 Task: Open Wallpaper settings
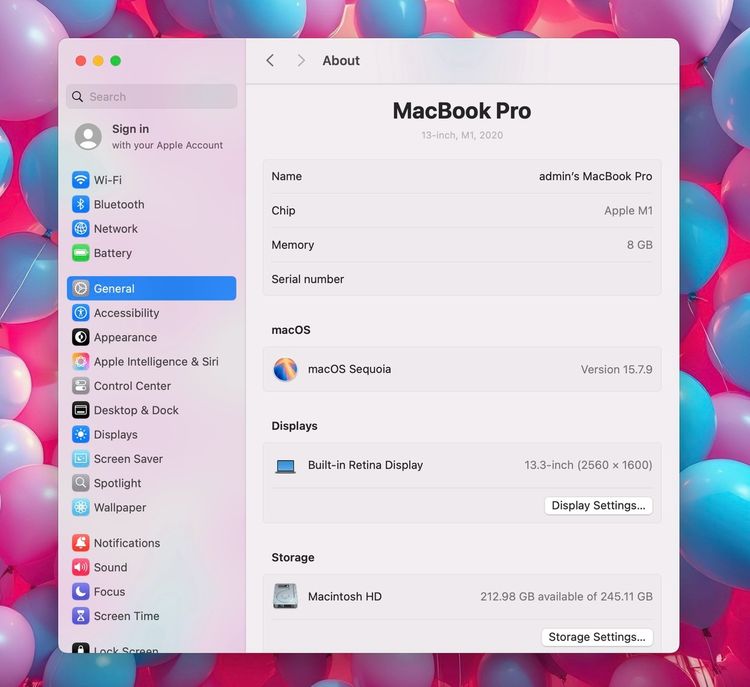tap(152, 508)
